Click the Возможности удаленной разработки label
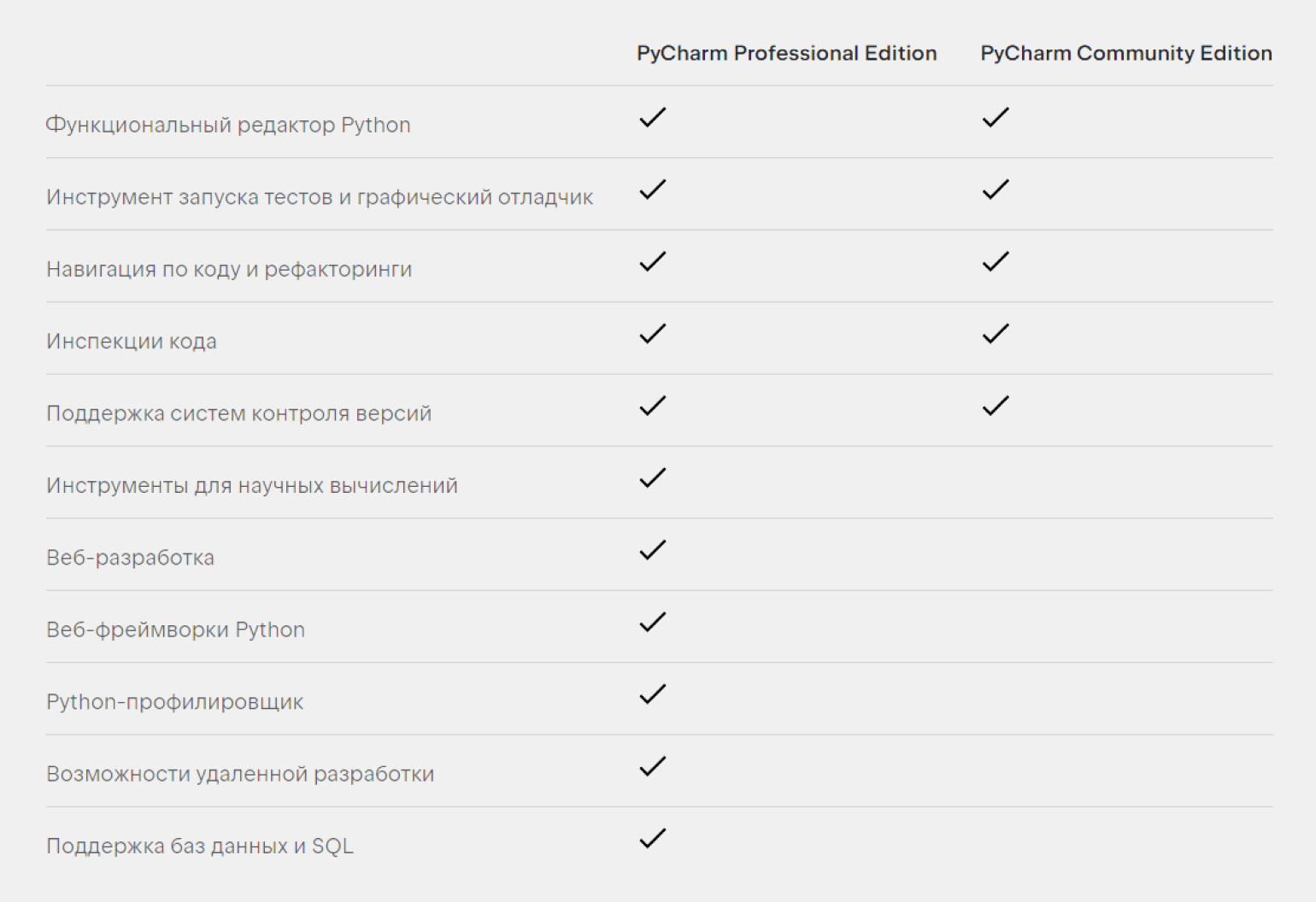Screen dimensions: 1316x902 click(240, 774)
